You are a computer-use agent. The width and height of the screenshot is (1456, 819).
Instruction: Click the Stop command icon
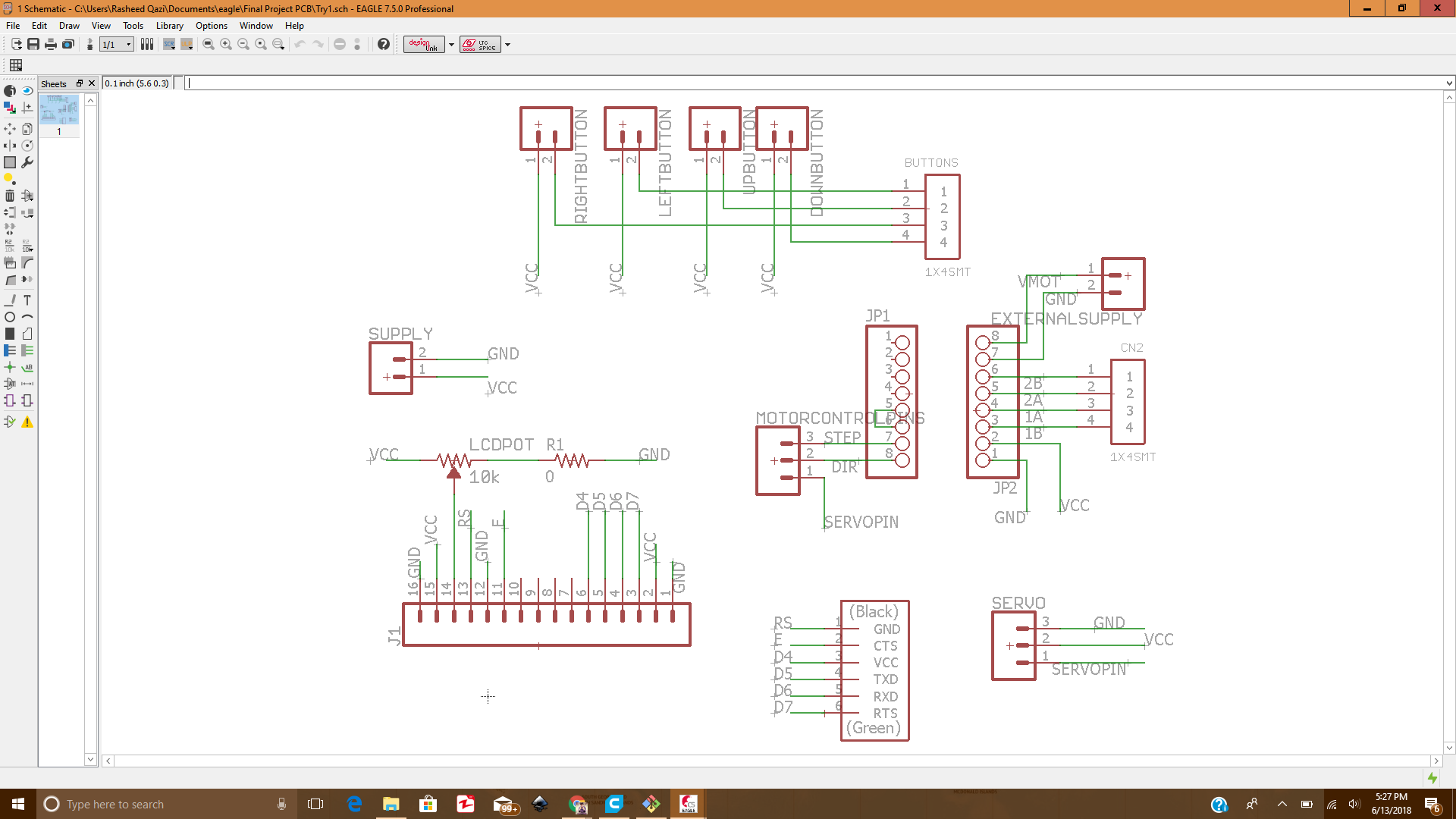click(x=340, y=44)
